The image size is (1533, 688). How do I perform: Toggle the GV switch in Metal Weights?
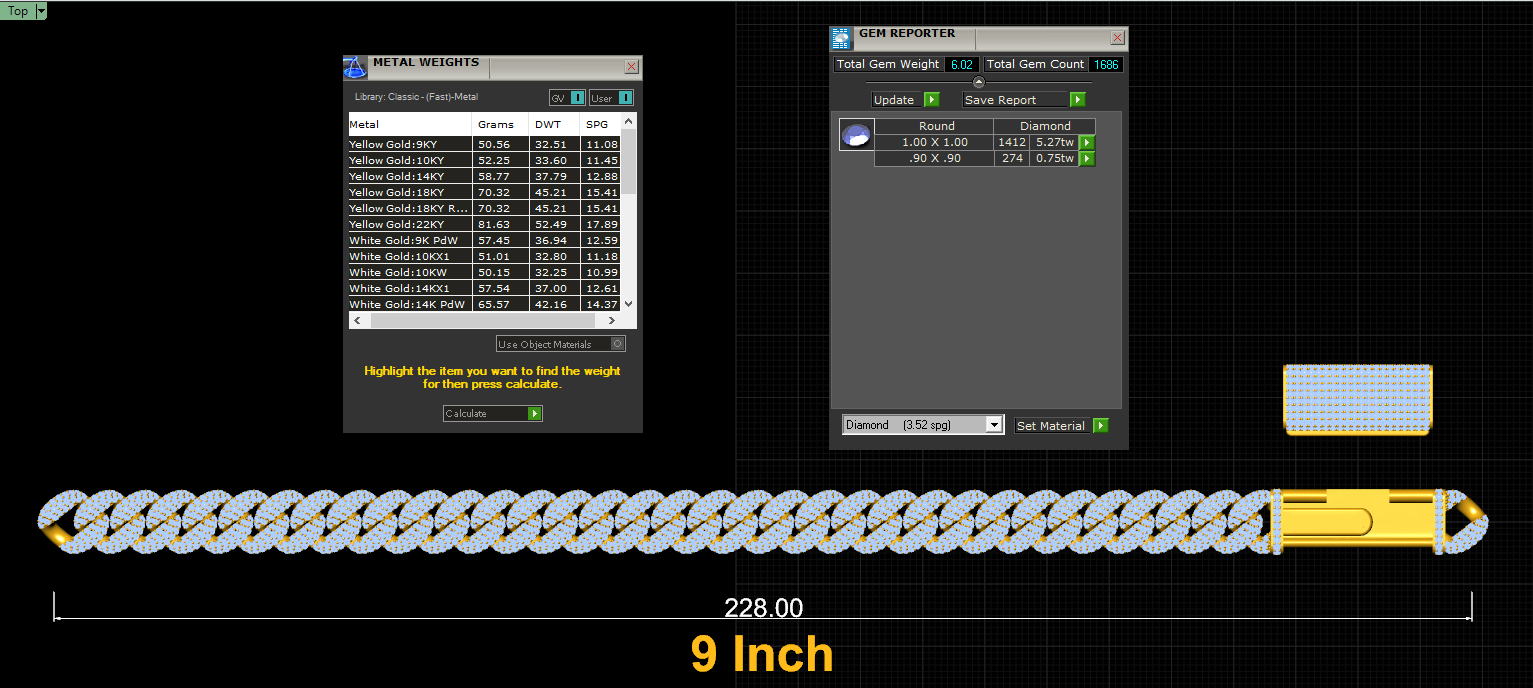(x=578, y=98)
